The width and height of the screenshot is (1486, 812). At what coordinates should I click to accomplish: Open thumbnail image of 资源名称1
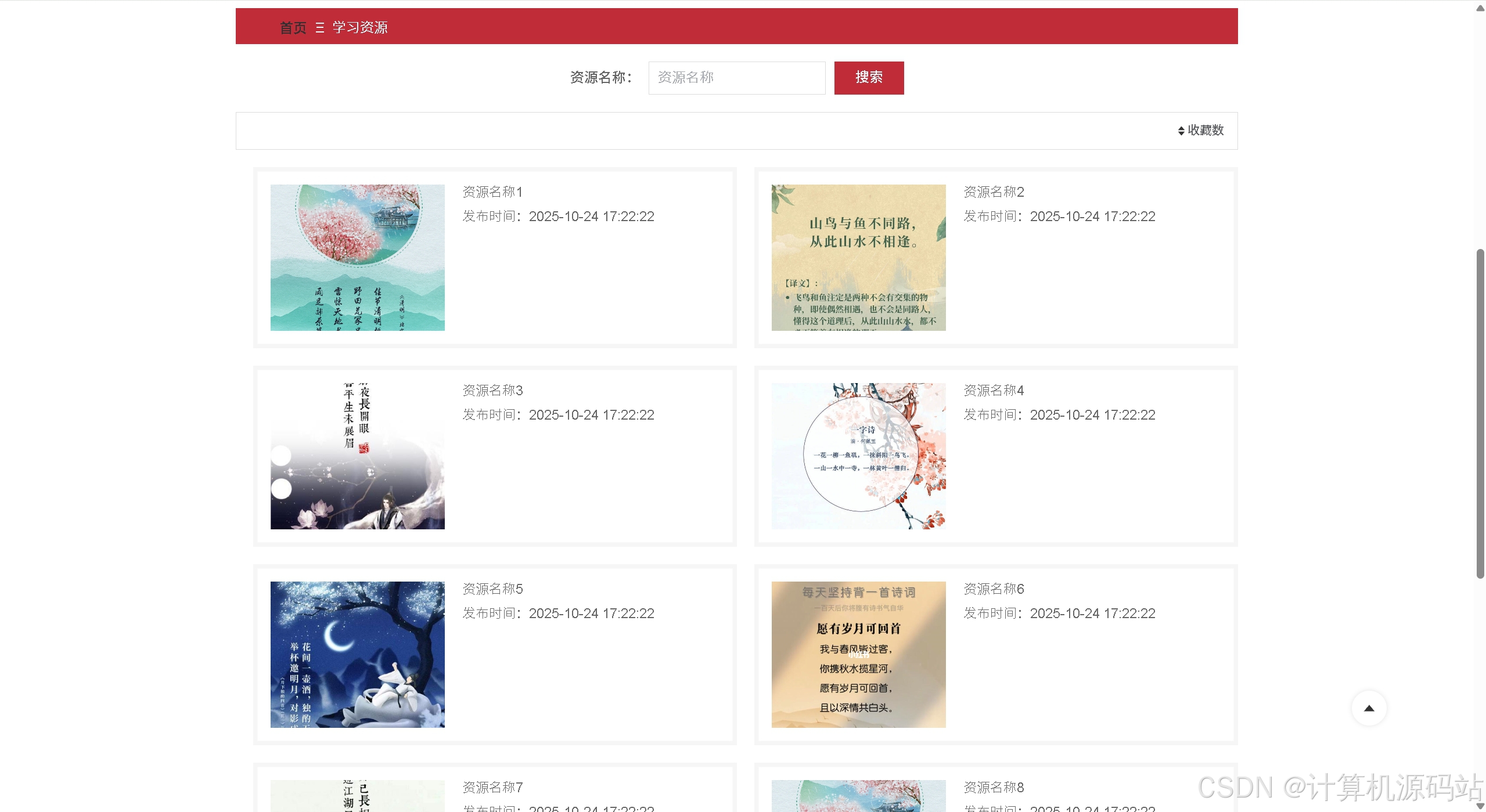357,257
